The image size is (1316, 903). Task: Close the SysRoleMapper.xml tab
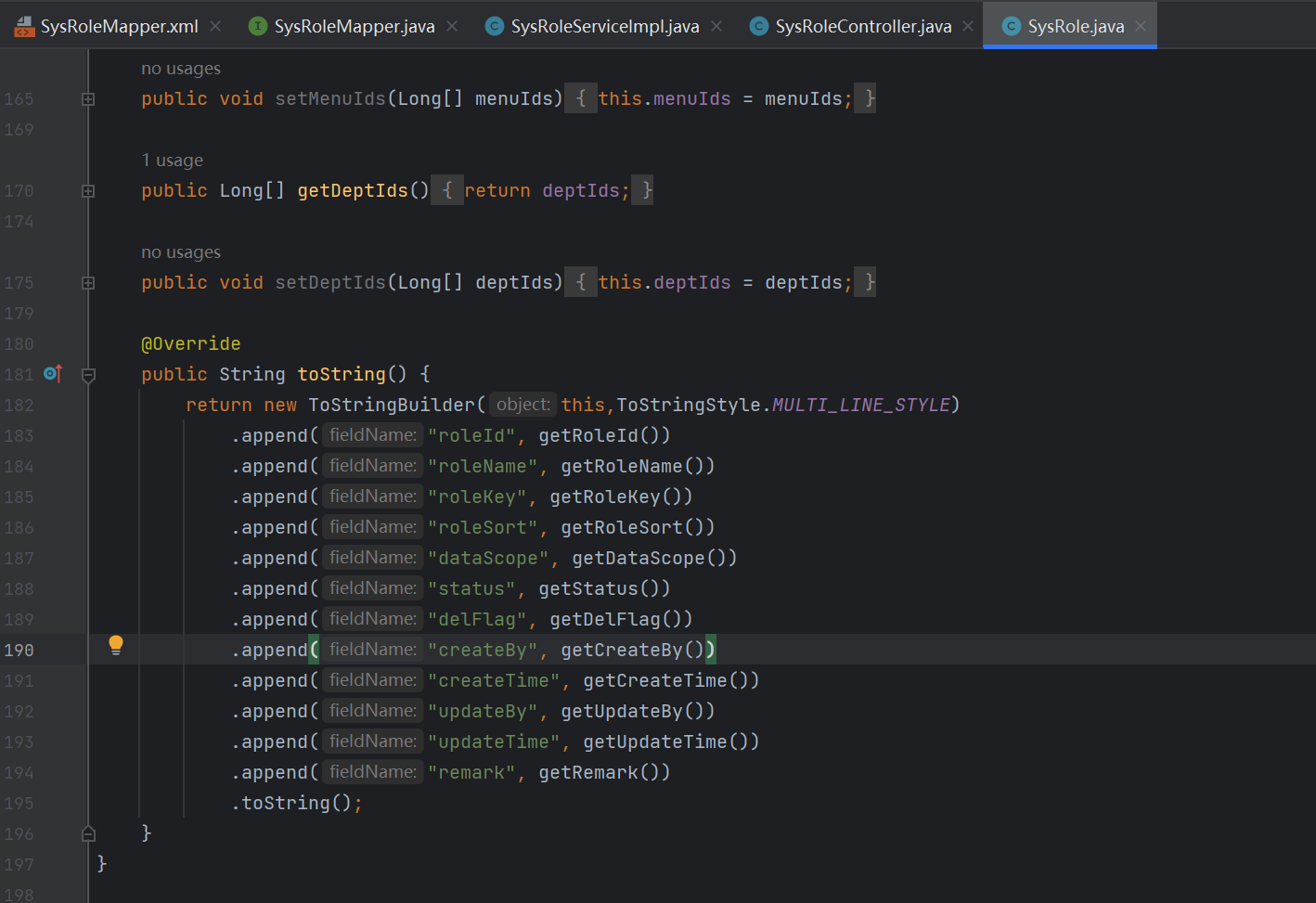tap(215, 27)
